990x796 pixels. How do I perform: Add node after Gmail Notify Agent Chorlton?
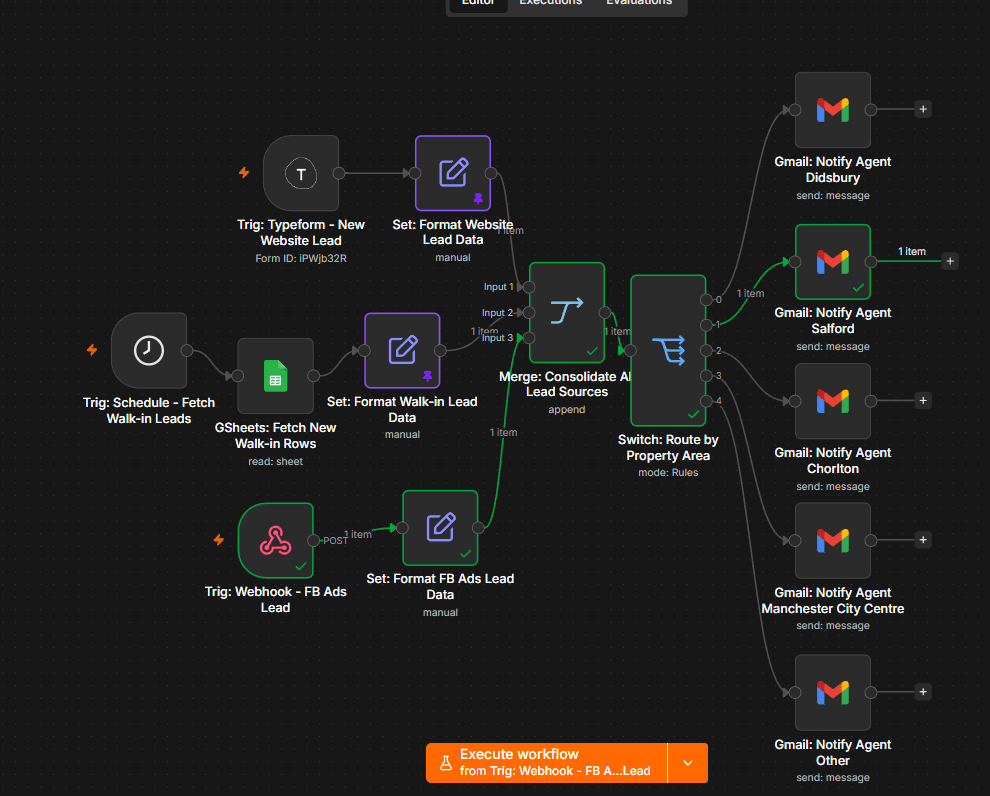(923, 400)
